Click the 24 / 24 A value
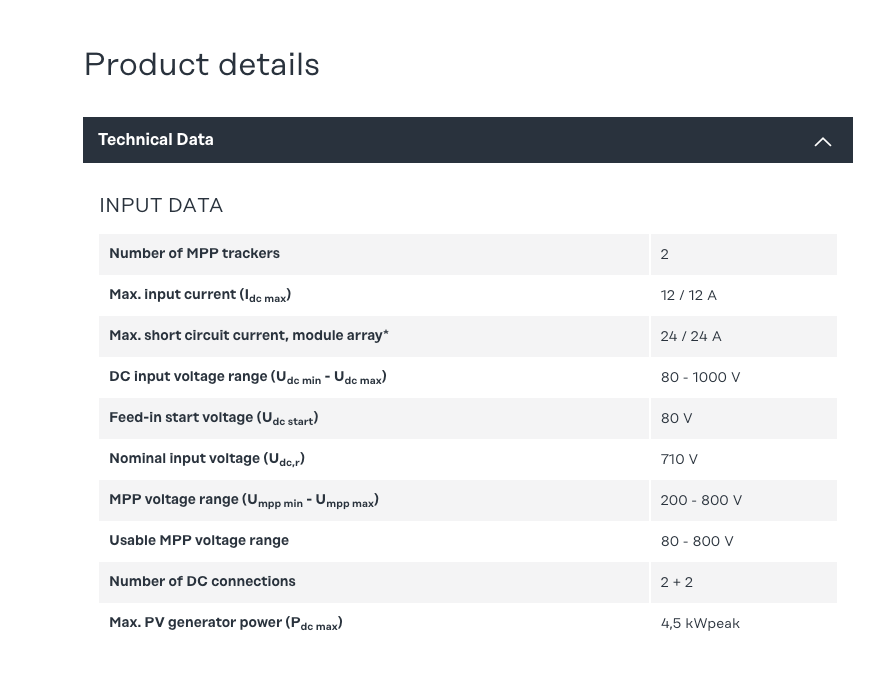 690,336
